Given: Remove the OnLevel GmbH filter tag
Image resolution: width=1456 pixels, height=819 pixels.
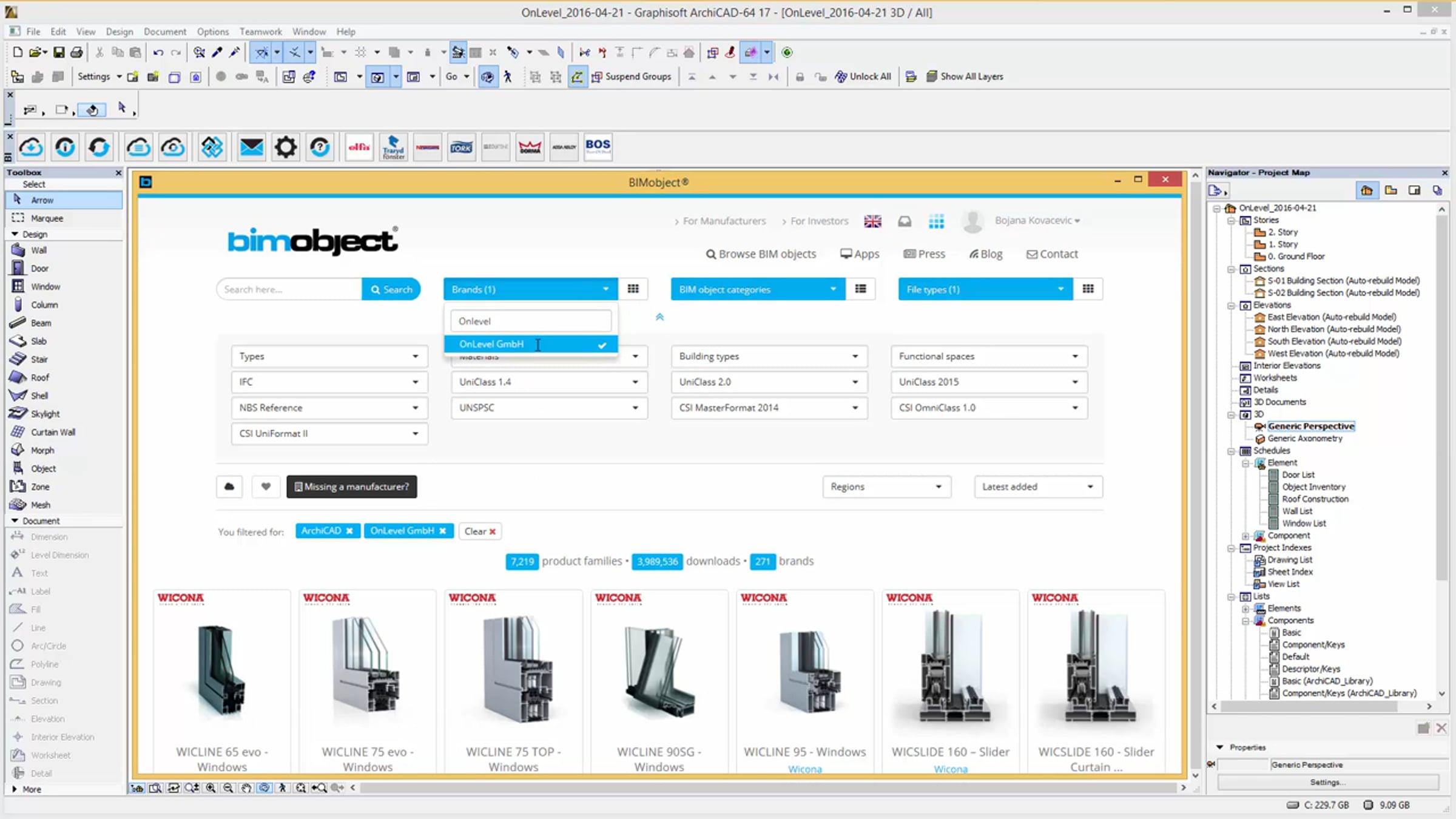Looking at the screenshot, I should [443, 531].
